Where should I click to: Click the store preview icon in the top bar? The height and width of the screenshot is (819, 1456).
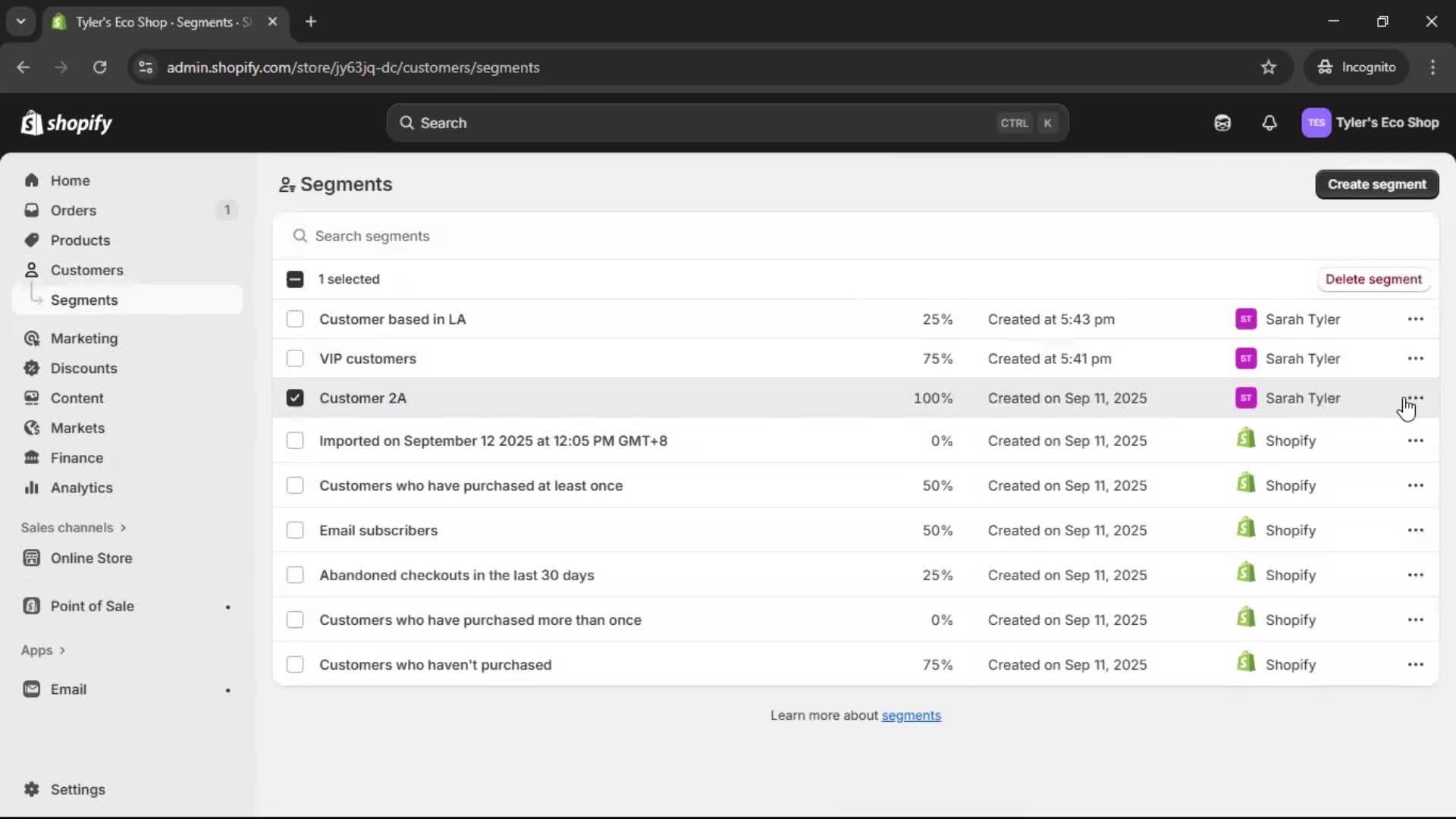click(x=1222, y=122)
